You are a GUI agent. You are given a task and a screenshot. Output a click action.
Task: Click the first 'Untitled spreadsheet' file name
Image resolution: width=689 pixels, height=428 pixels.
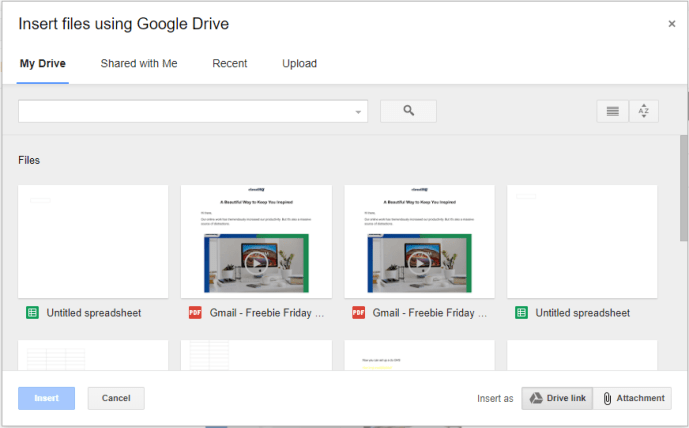(94, 313)
